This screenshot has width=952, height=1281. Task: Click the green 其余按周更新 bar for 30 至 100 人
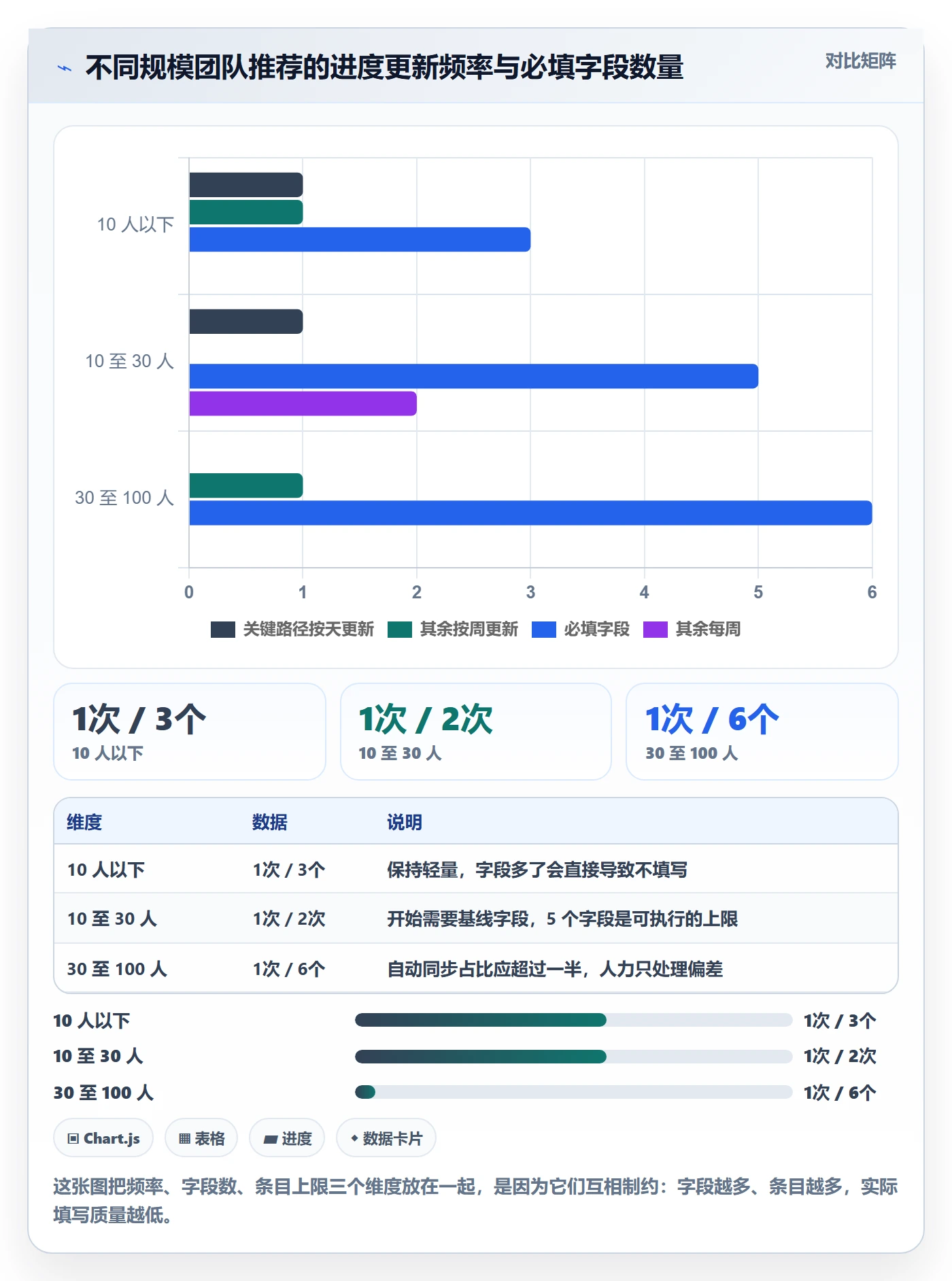245,485
